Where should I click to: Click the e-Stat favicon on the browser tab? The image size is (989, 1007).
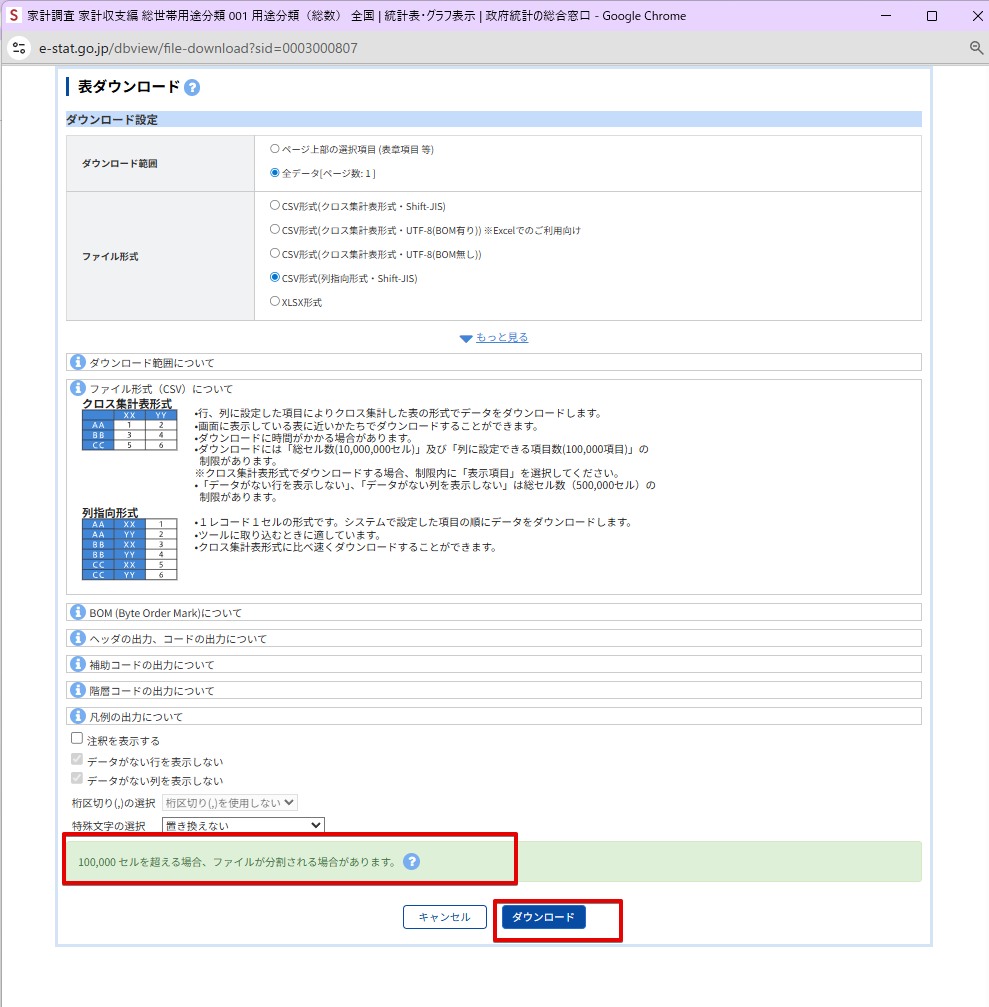click(x=14, y=15)
